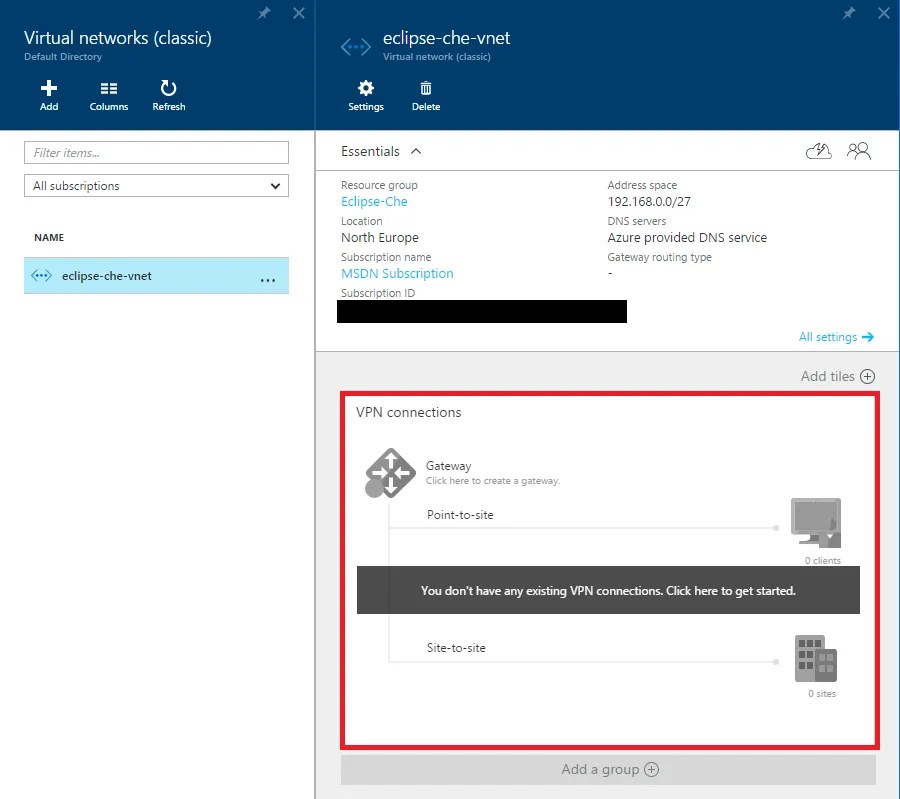Viewport: 900px width, 799px height.
Task: Select eclipse-che-vnet in the list
Action: (x=156, y=276)
